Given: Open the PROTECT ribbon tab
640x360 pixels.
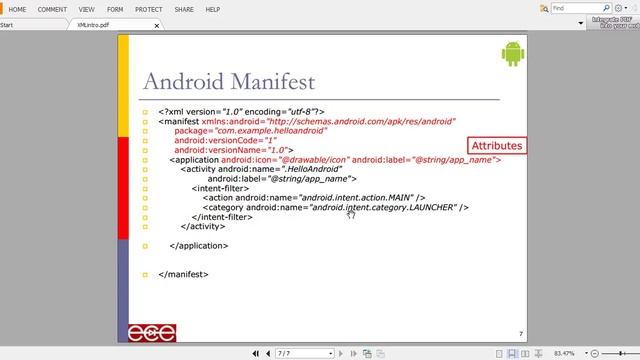Looking at the screenshot, I should [x=149, y=9].
